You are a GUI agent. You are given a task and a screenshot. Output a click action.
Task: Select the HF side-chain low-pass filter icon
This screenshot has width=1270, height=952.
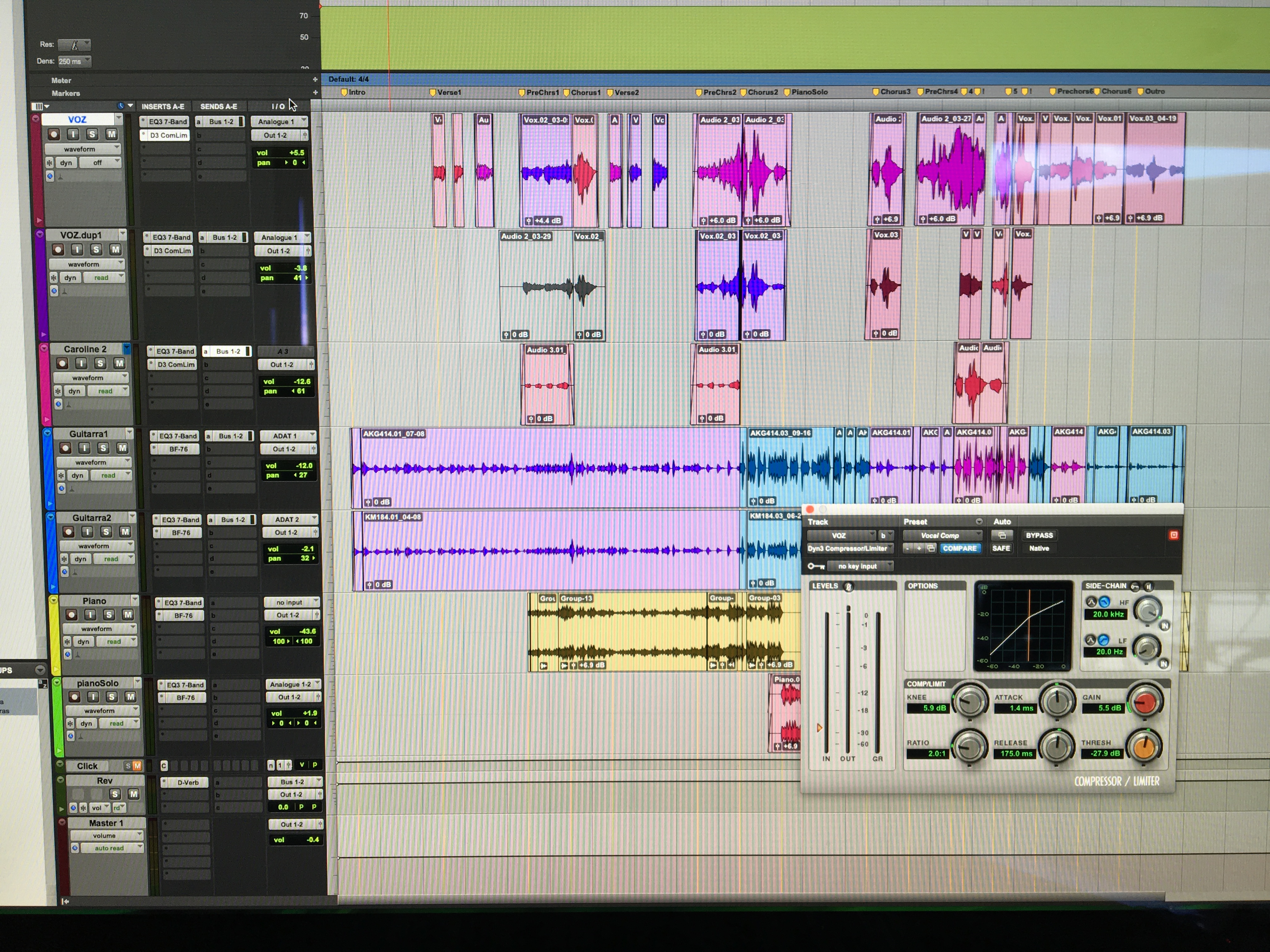[1104, 602]
